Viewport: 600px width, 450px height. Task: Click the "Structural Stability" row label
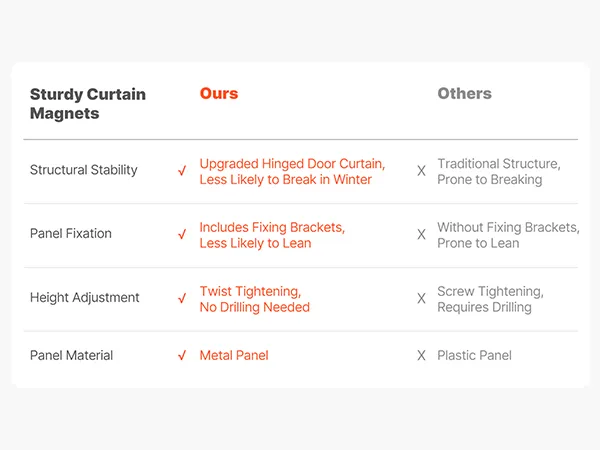pyautogui.click(x=84, y=170)
